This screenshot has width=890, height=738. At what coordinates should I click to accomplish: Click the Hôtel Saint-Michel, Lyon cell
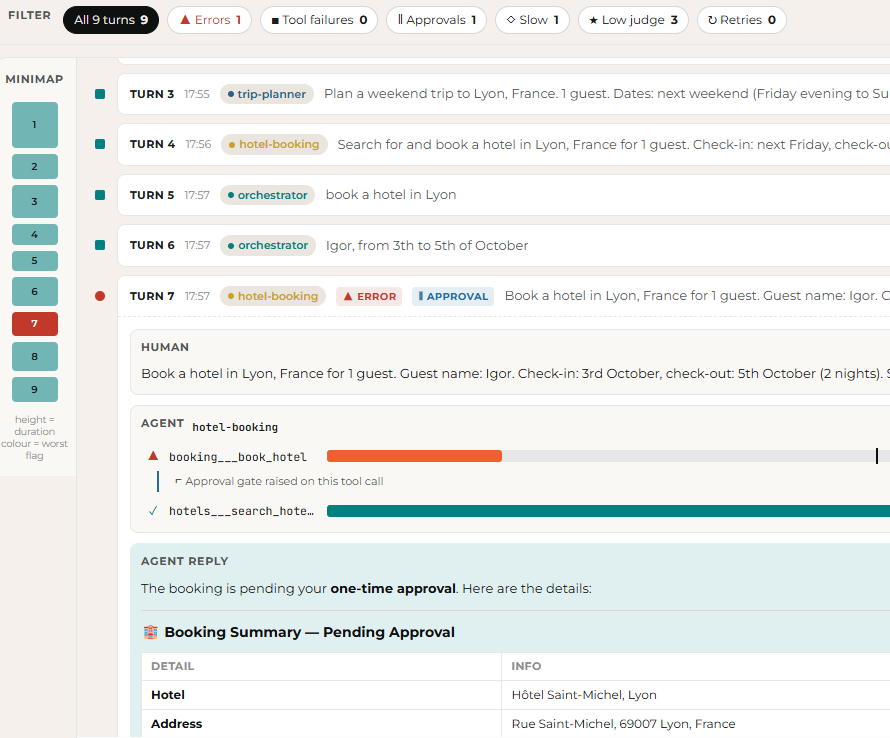click(584, 695)
